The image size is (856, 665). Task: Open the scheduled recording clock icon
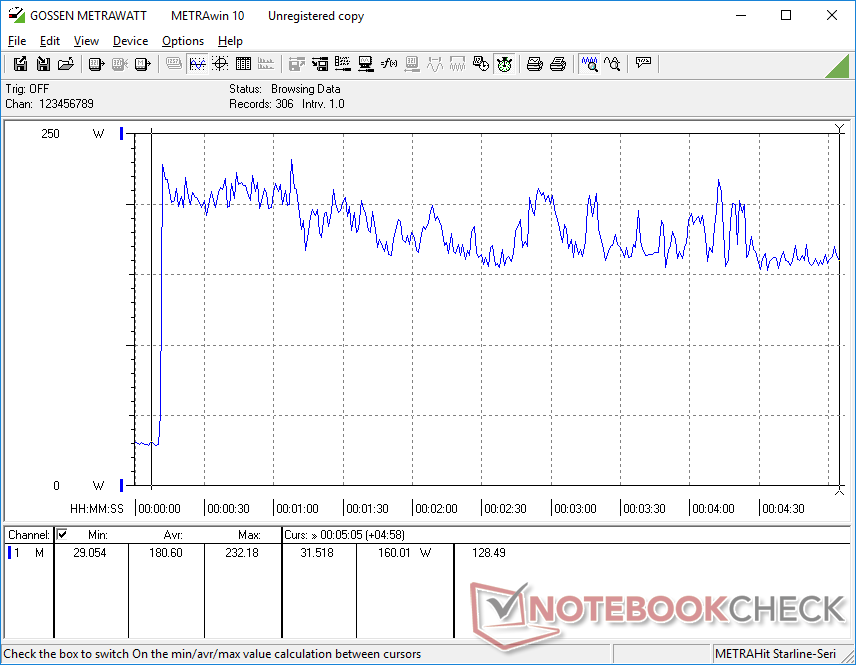481,64
